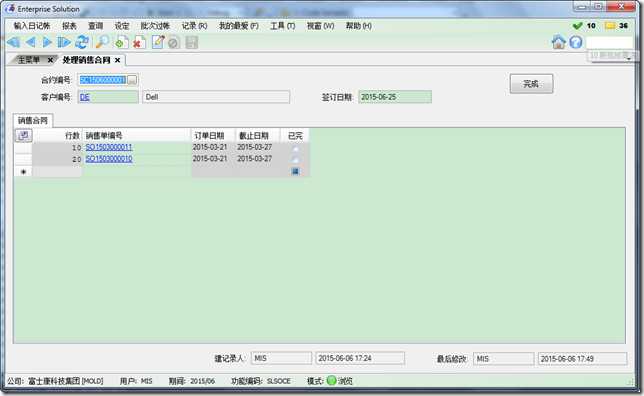The image size is (644, 396).
Task: Select the row header of line 1.0
Action: point(23,147)
